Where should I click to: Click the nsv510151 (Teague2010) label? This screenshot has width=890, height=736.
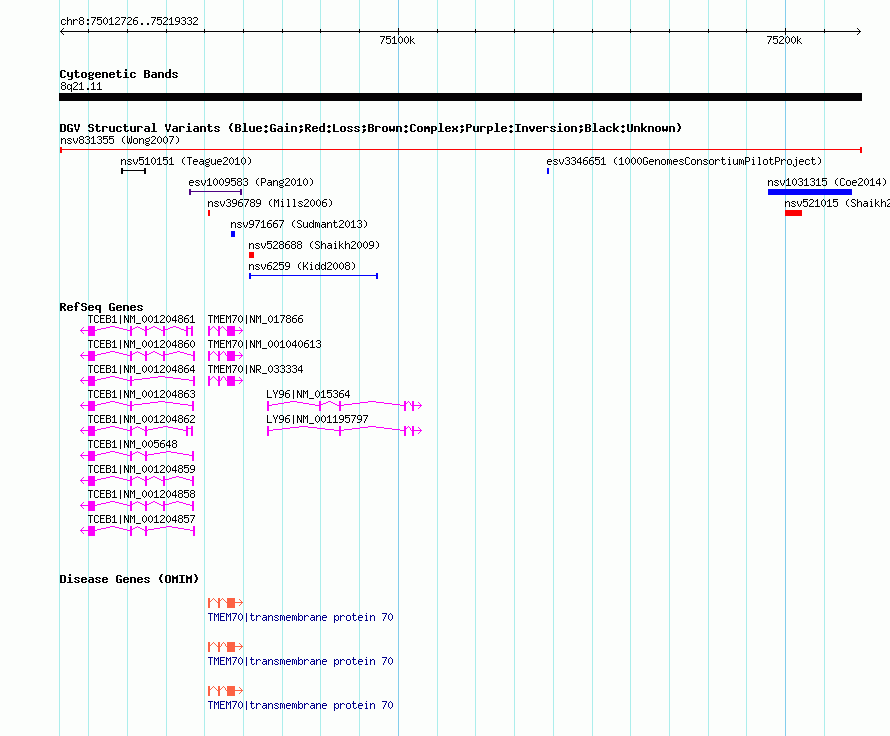click(186, 161)
